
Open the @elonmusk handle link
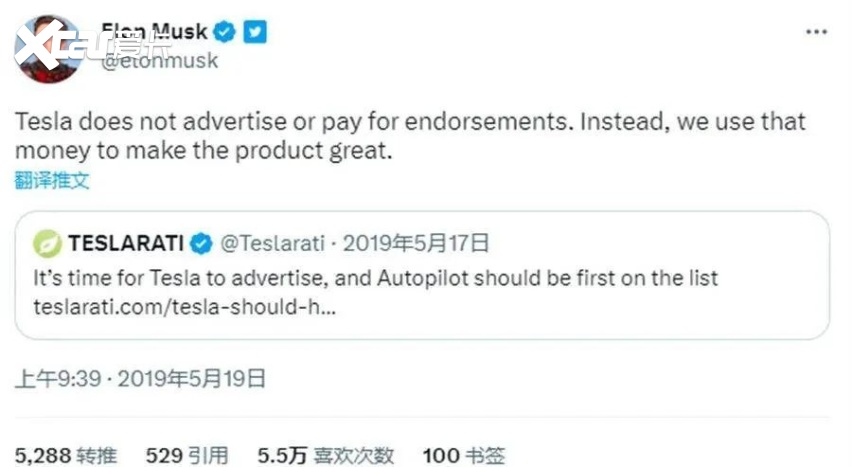point(160,60)
